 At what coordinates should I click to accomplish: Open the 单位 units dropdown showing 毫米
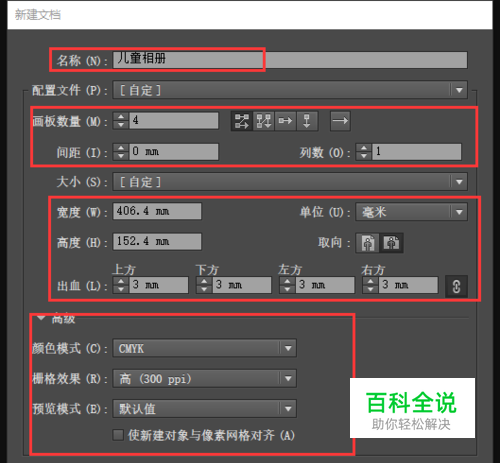point(411,212)
